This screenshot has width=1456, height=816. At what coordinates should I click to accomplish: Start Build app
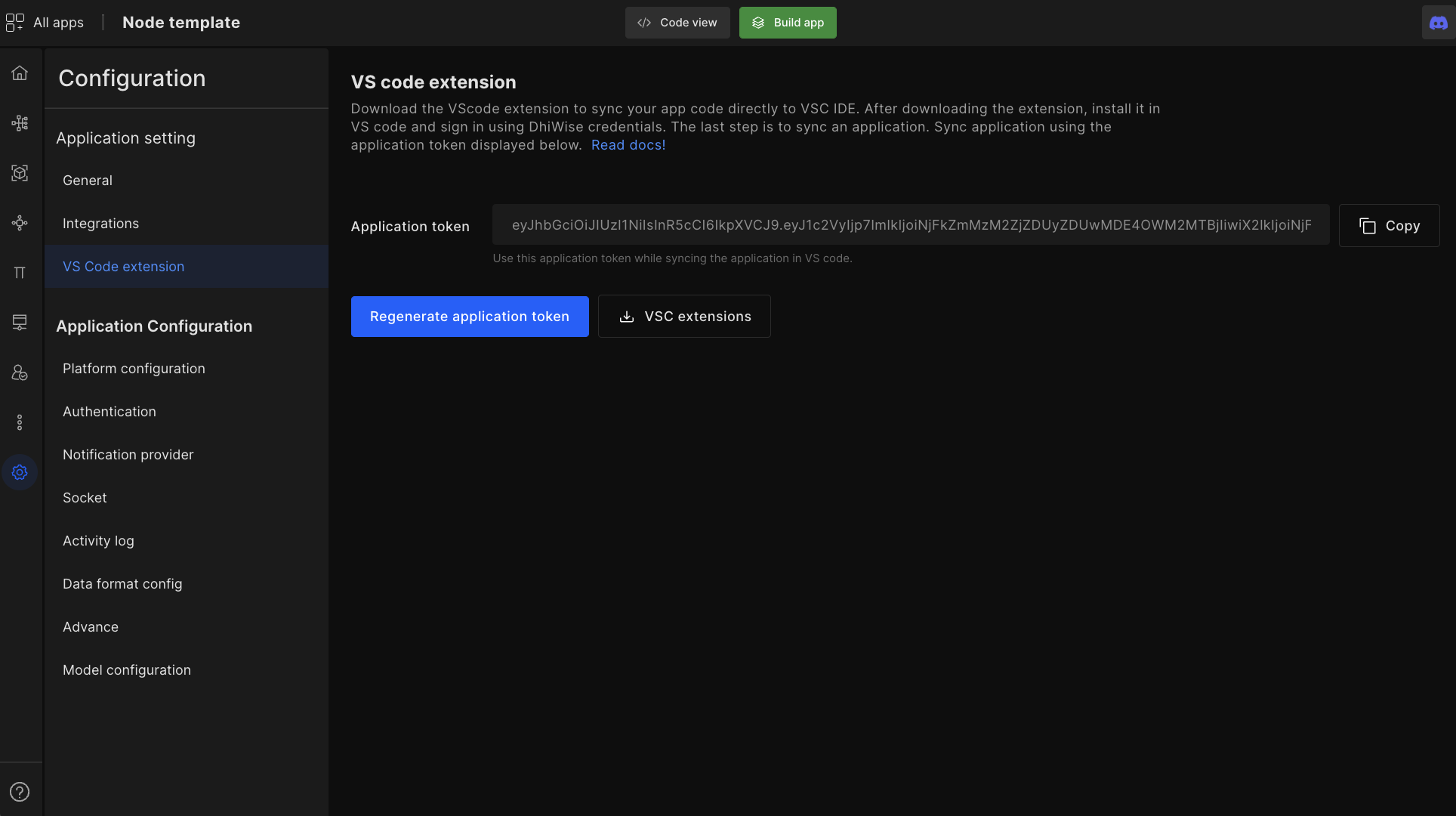click(x=788, y=23)
